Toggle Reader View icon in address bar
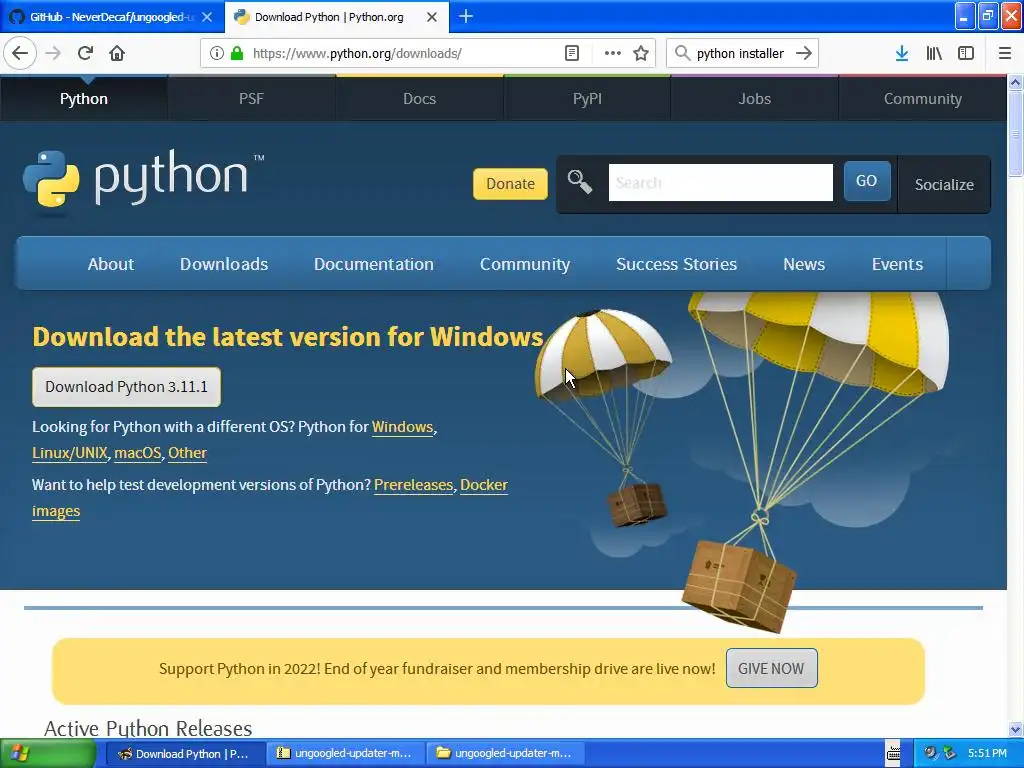 tap(572, 54)
